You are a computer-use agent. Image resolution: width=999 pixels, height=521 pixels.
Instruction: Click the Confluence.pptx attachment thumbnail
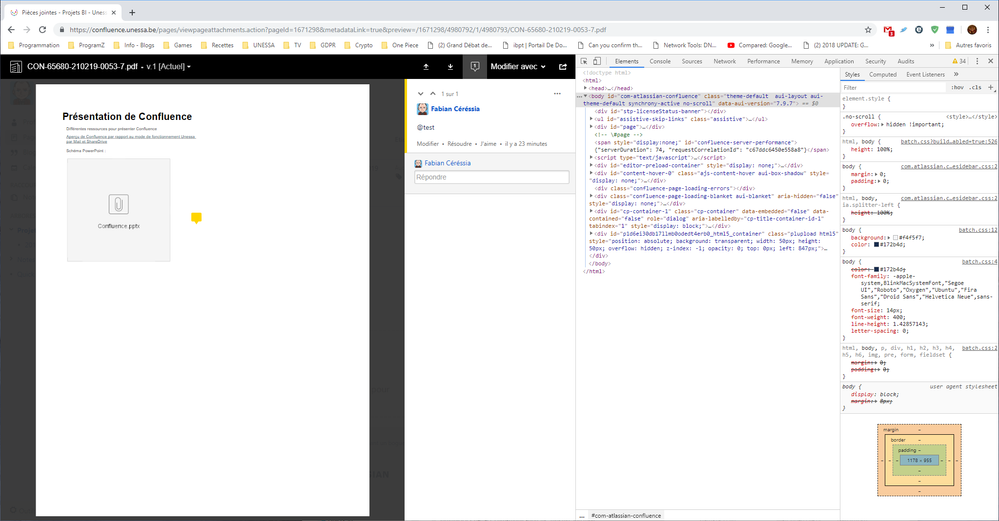point(119,210)
